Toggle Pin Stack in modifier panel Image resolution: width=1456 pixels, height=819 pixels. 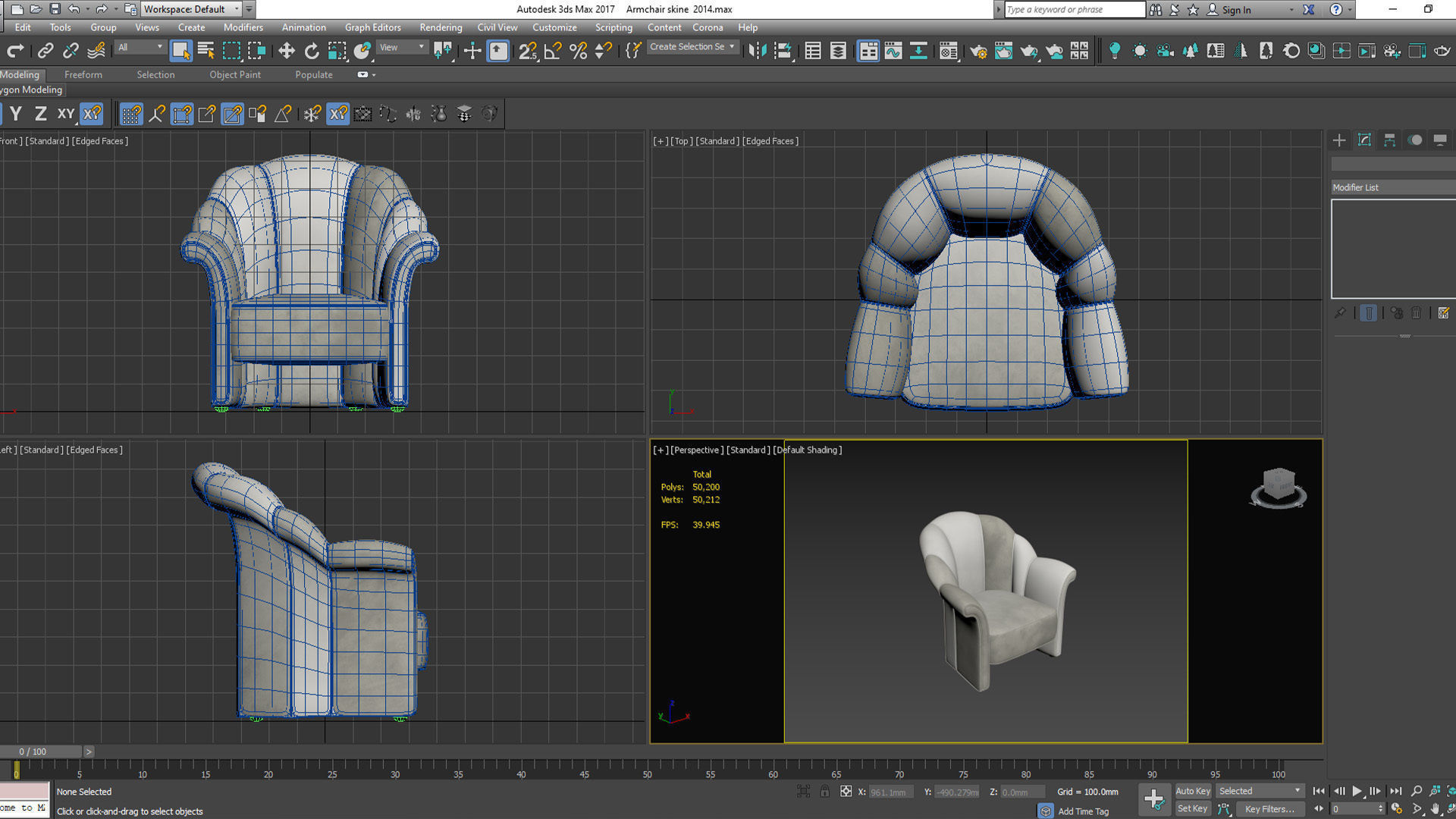coord(1341,312)
